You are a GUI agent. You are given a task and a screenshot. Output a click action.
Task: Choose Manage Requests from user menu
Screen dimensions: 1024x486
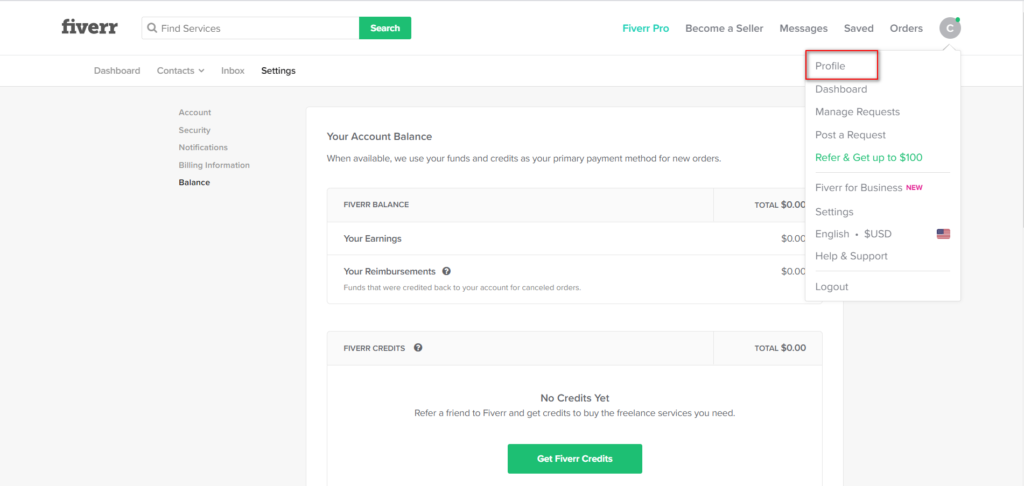(857, 112)
